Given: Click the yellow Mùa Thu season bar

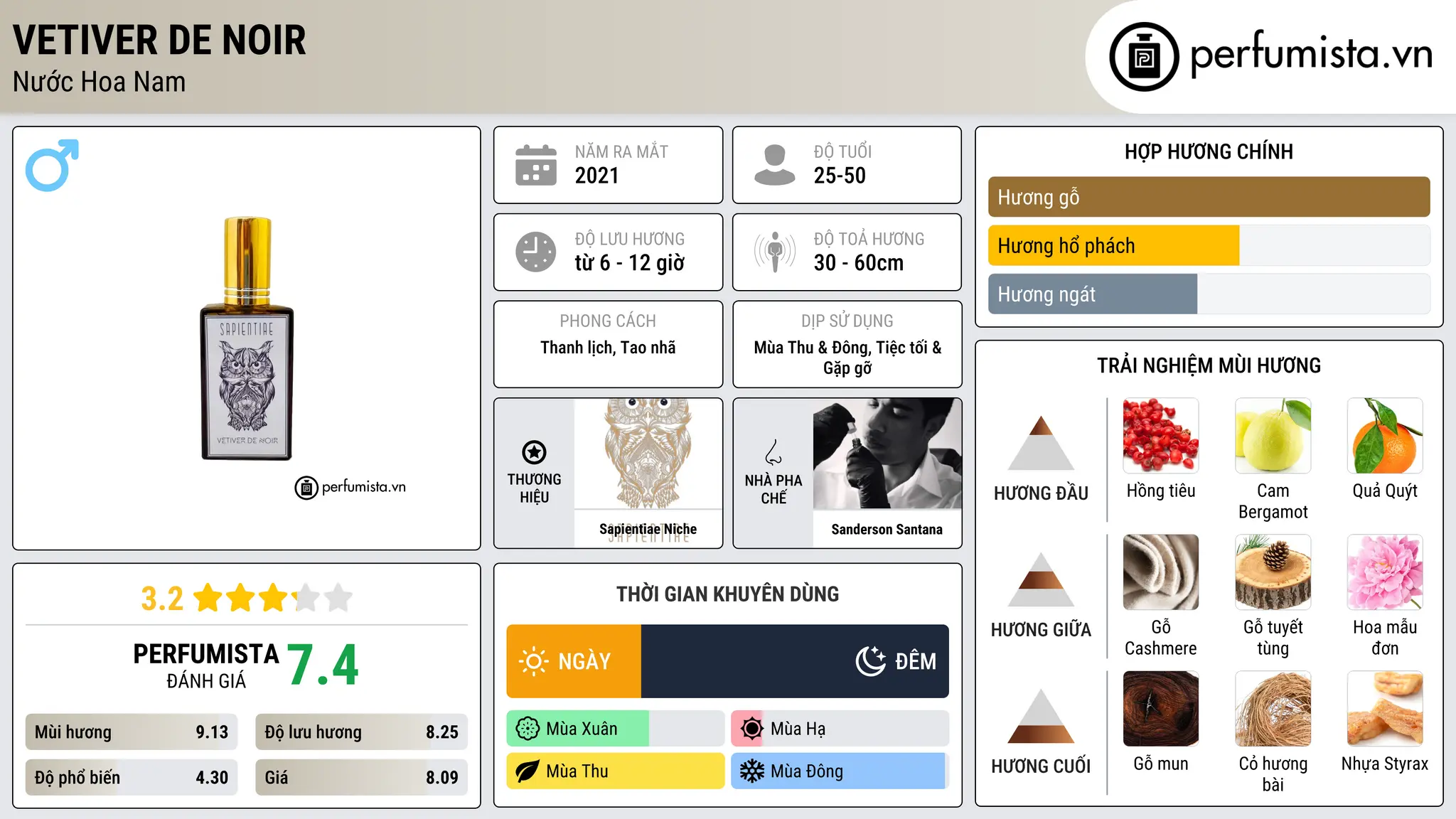Looking at the screenshot, I should coord(616,771).
